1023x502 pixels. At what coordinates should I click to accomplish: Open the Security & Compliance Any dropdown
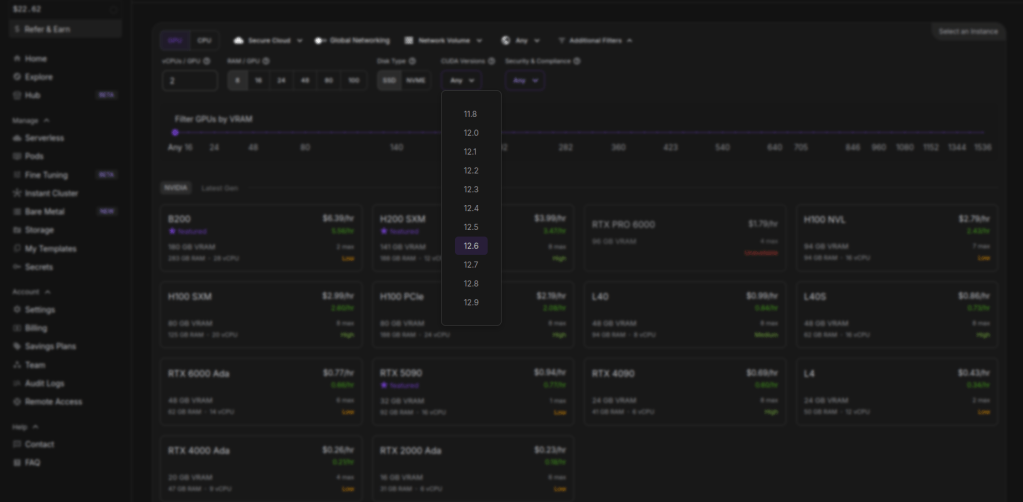tap(524, 80)
